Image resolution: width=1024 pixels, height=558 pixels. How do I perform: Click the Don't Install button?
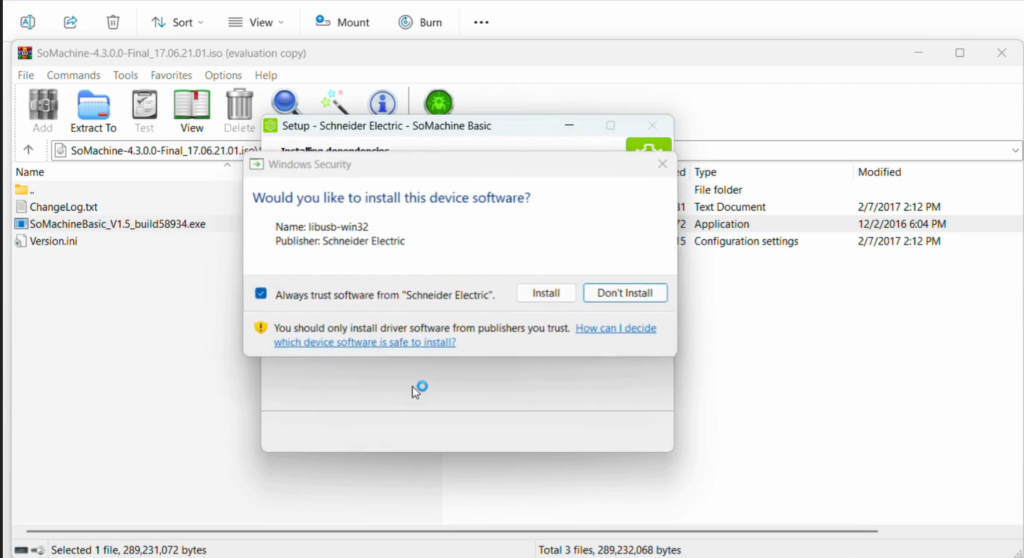(625, 293)
